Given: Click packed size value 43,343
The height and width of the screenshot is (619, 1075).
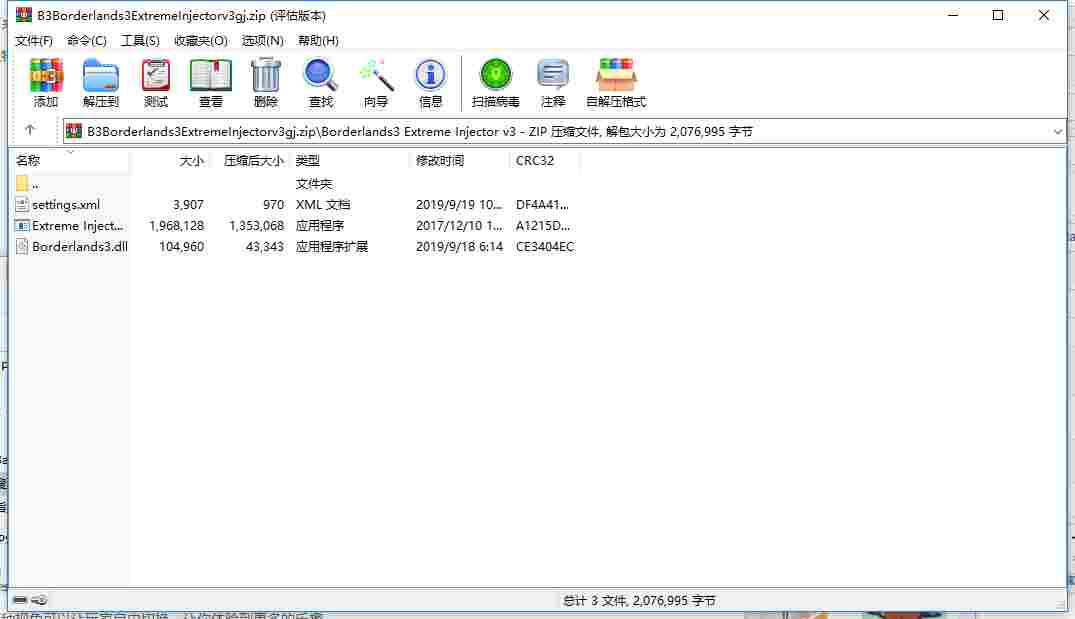Looking at the screenshot, I should [265, 247].
